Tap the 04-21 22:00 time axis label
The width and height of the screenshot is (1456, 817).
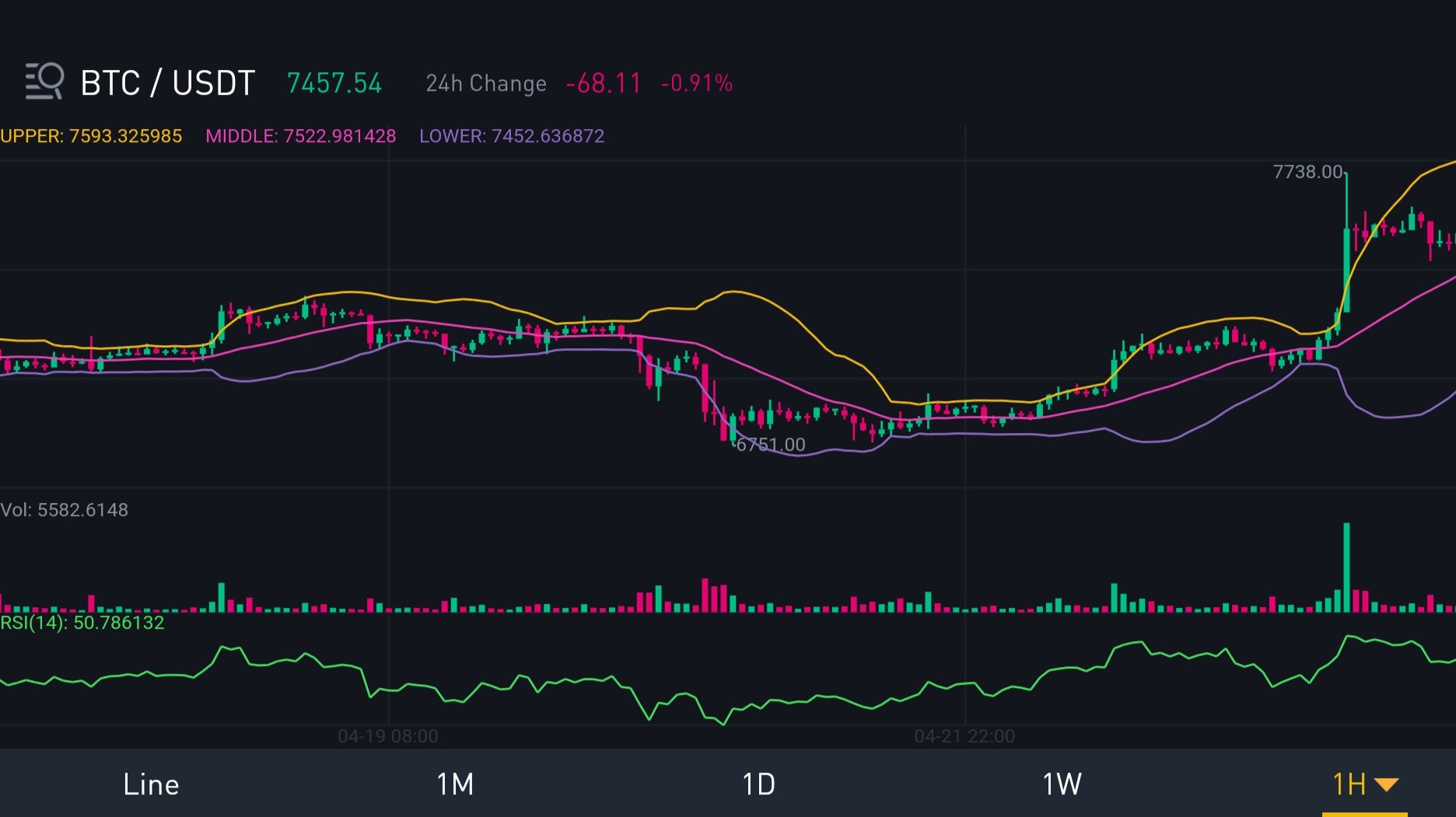[964, 736]
